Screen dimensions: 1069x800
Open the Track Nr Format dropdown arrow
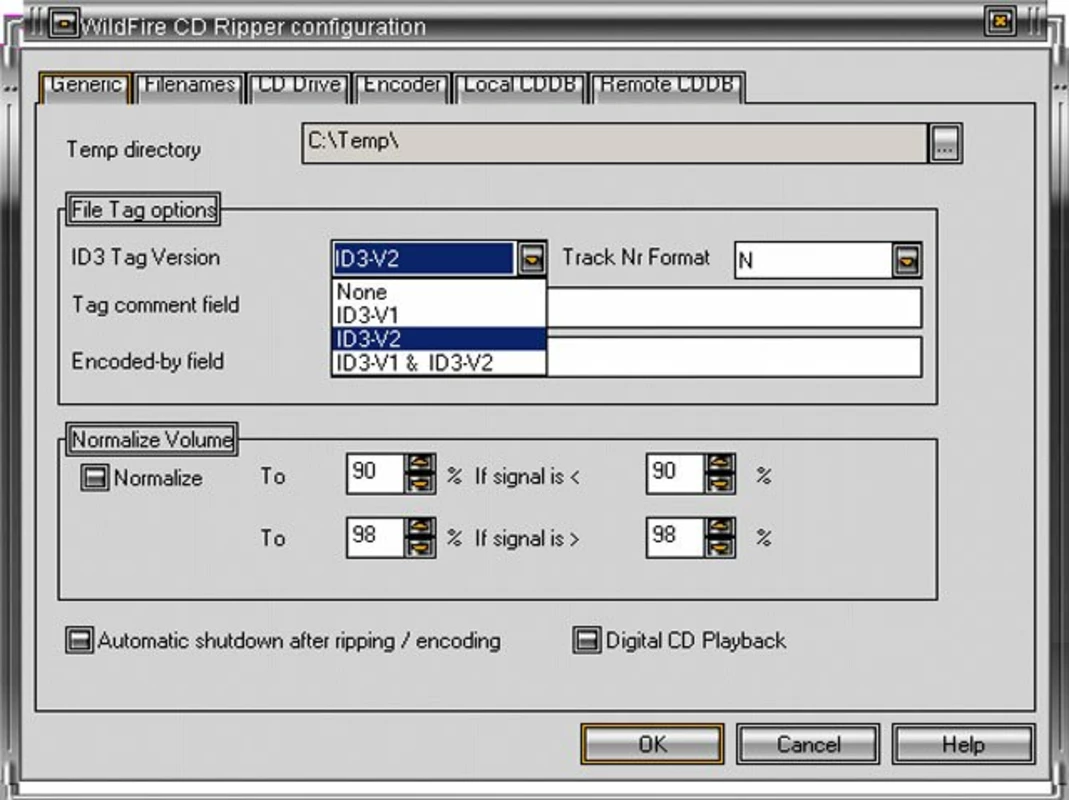click(907, 260)
